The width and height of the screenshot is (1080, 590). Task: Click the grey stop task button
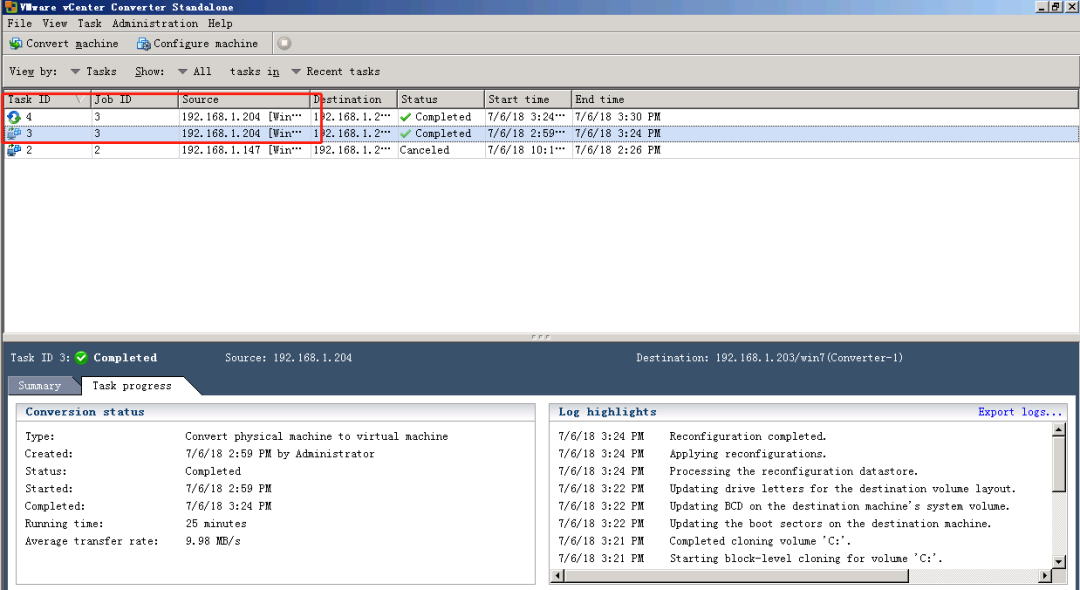click(284, 43)
